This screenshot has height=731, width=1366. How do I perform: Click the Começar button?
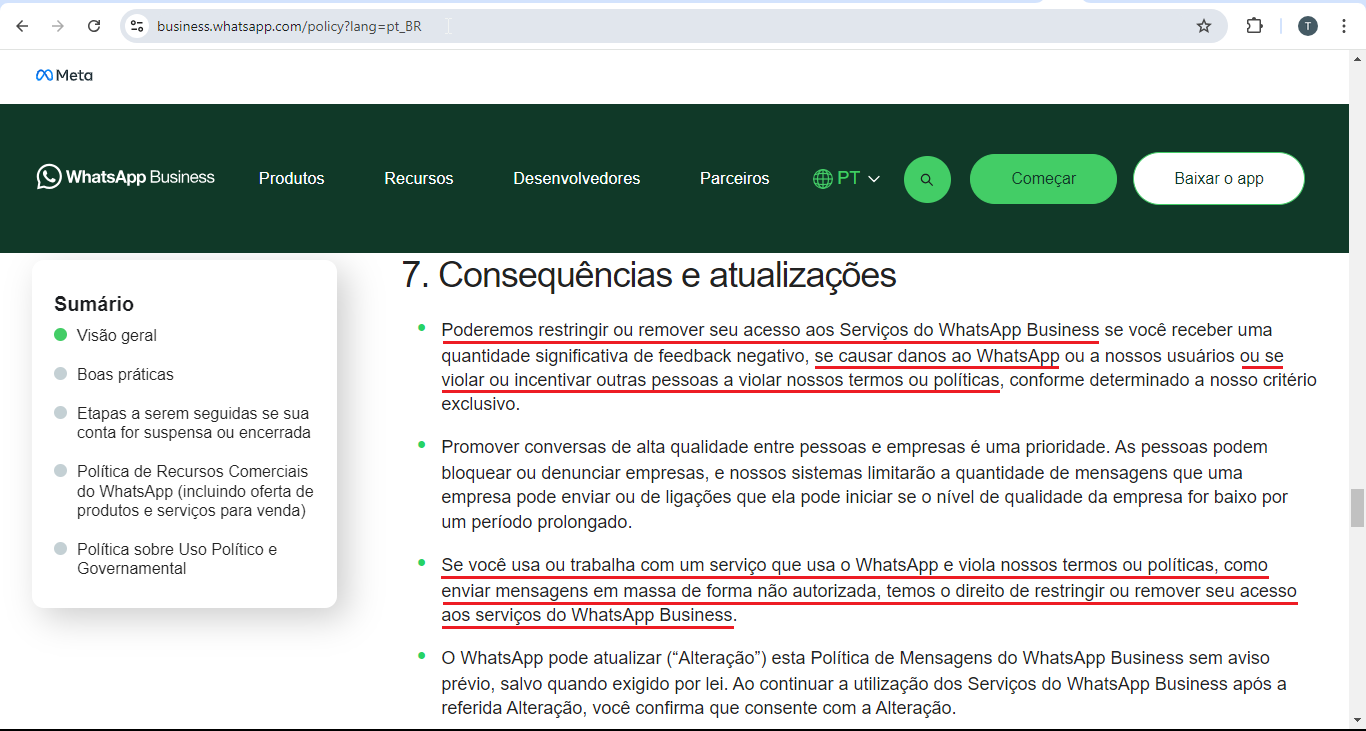click(x=1043, y=179)
